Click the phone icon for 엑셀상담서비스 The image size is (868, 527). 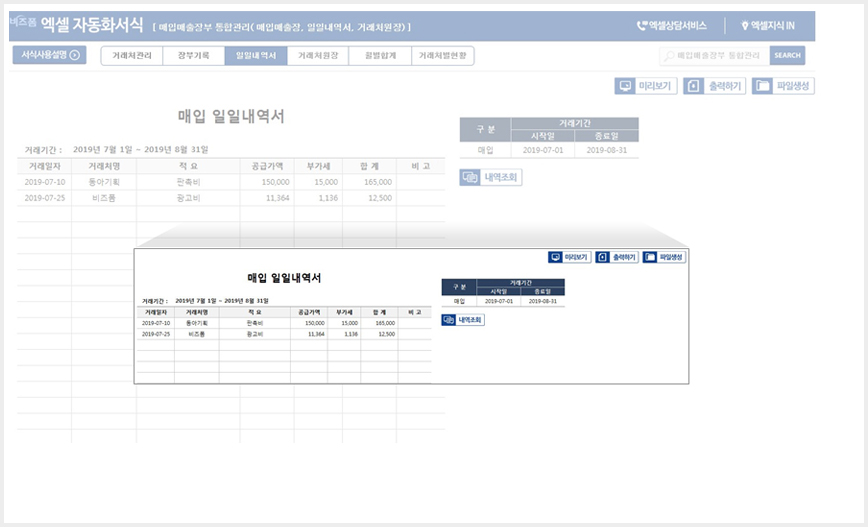pos(642,25)
